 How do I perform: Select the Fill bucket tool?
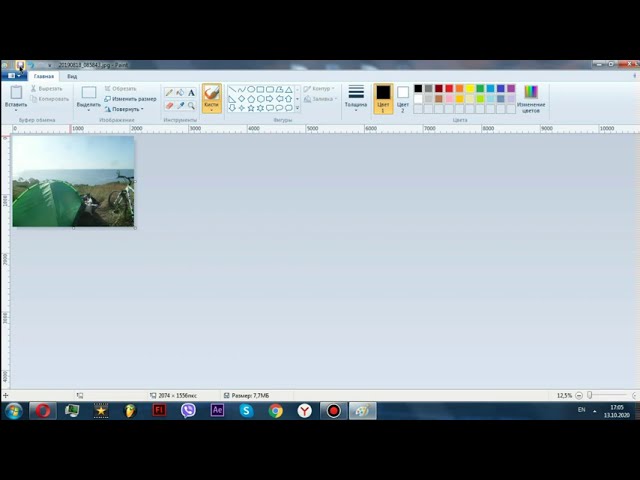pyautogui.click(x=180, y=92)
